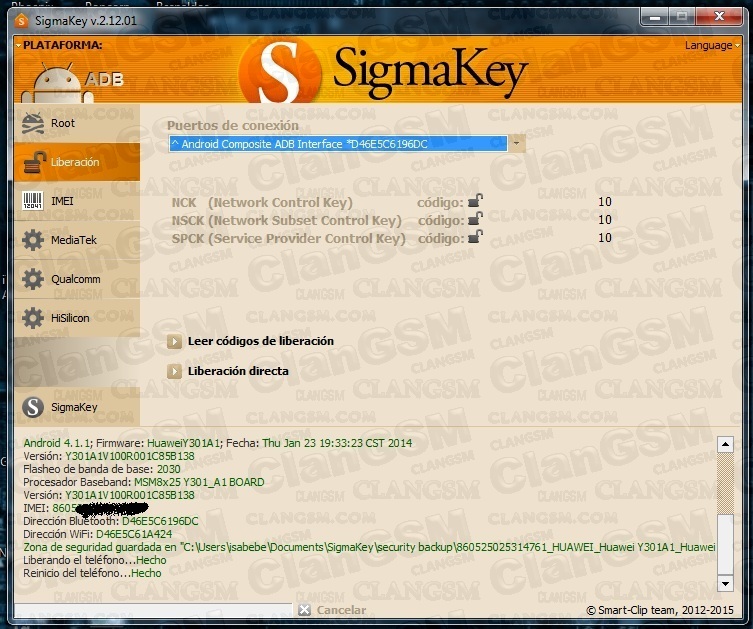This screenshot has height=629, width=753.
Task: Click the Smart-Clip team copyright text
Action: [x=660, y=610]
